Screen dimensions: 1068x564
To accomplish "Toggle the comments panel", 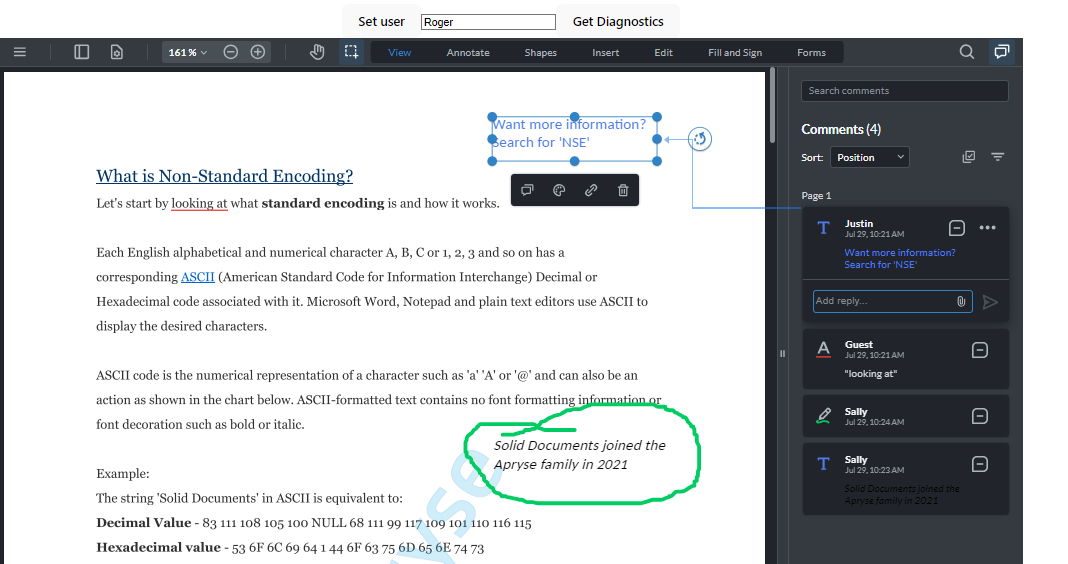I will [1001, 52].
